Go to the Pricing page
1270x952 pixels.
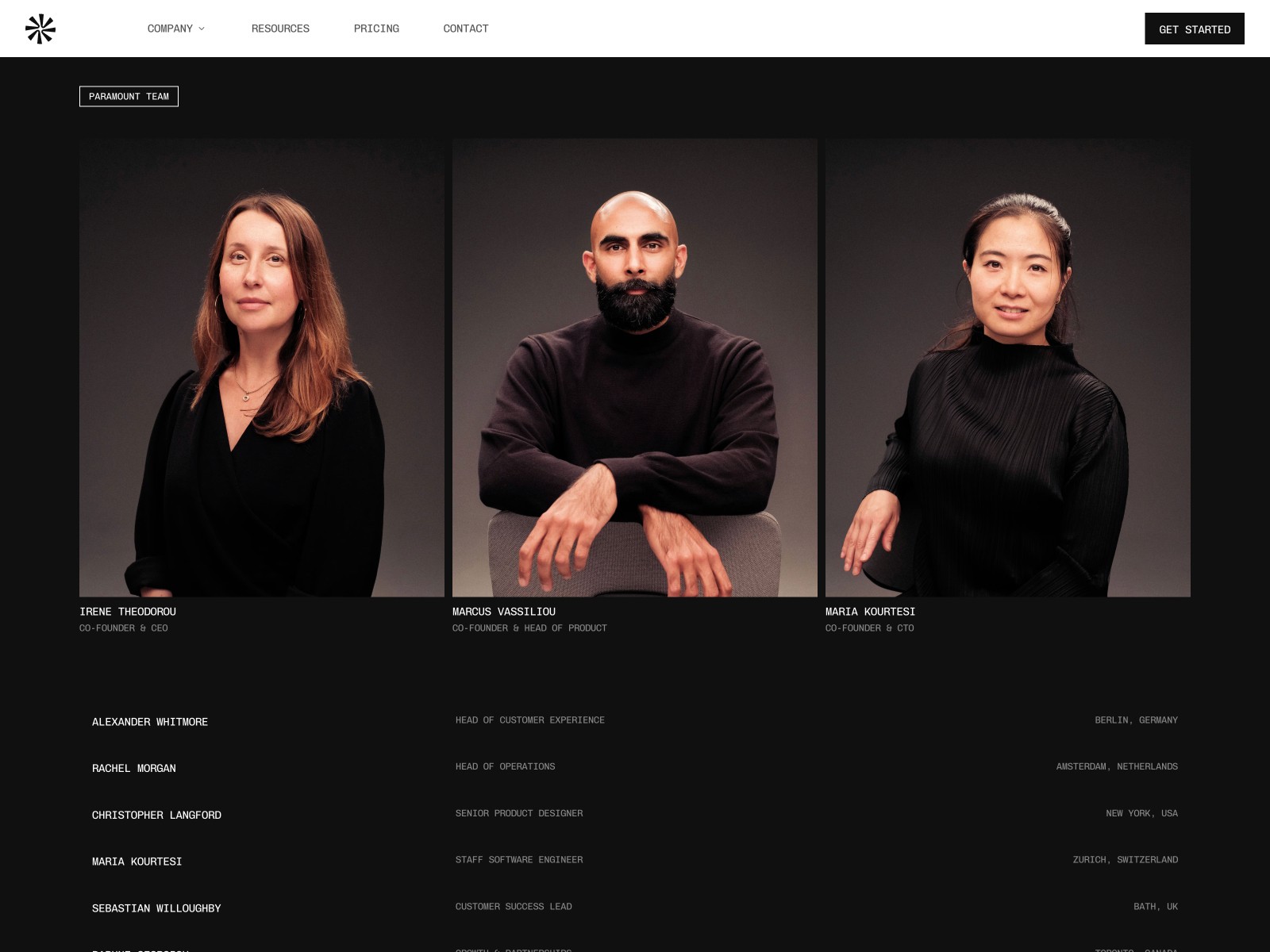click(376, 29)
